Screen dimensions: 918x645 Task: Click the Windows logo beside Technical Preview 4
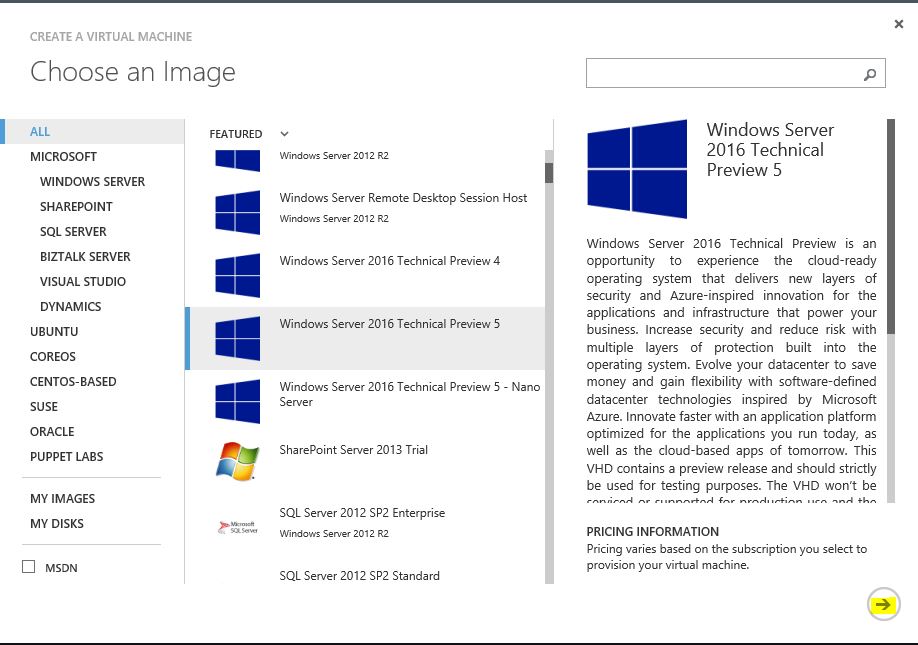point(238,275)
